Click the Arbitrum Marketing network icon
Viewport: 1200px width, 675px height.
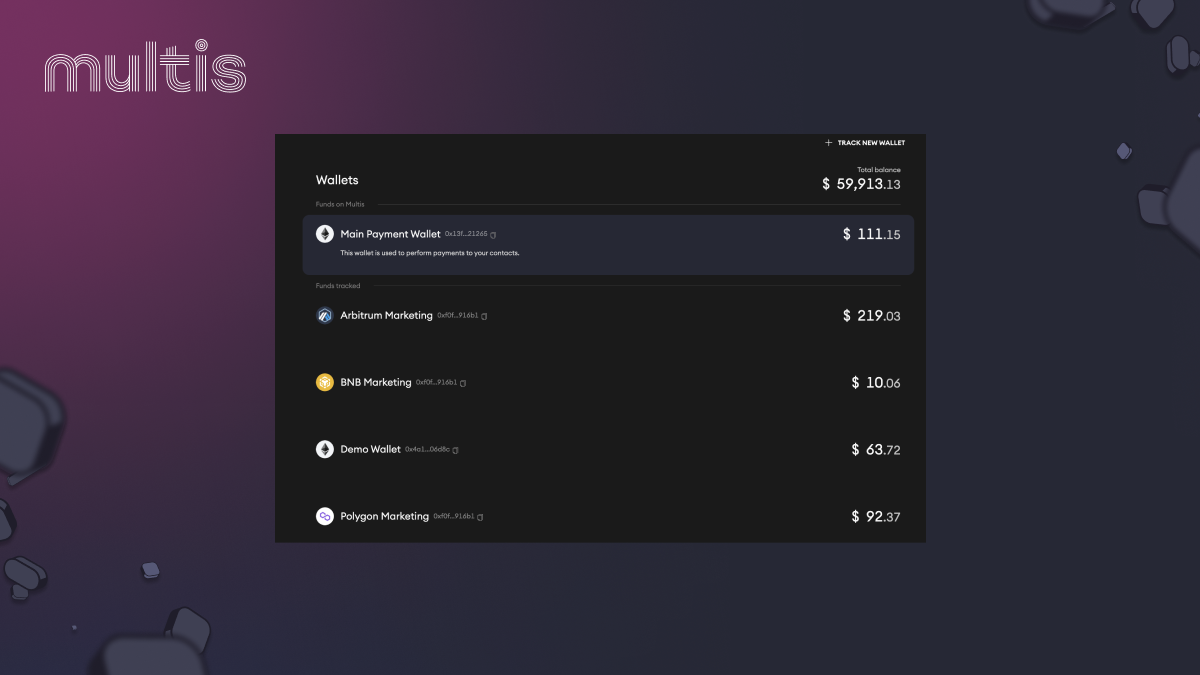[325, 316]
